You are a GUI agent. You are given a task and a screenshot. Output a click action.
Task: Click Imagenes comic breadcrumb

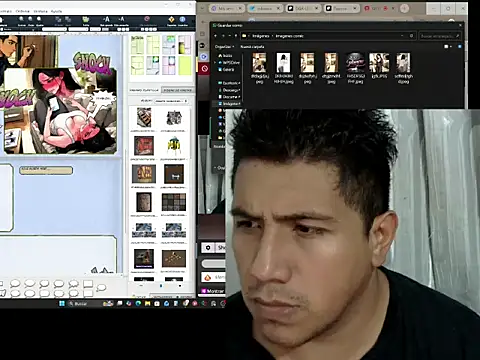point(289,36)
